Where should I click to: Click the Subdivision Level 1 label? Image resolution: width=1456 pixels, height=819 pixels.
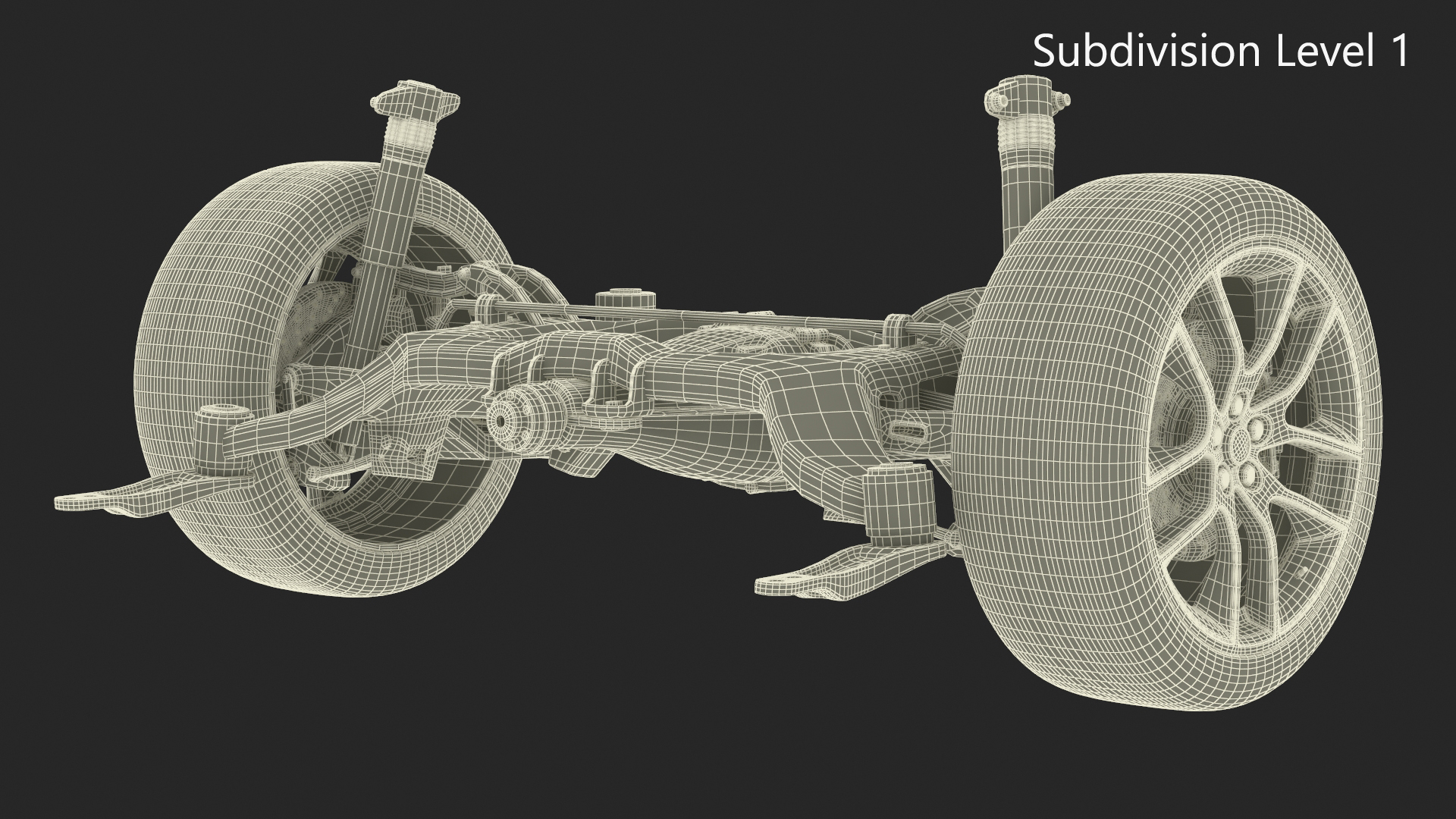pyautogui.click(x=1220, y=52)
